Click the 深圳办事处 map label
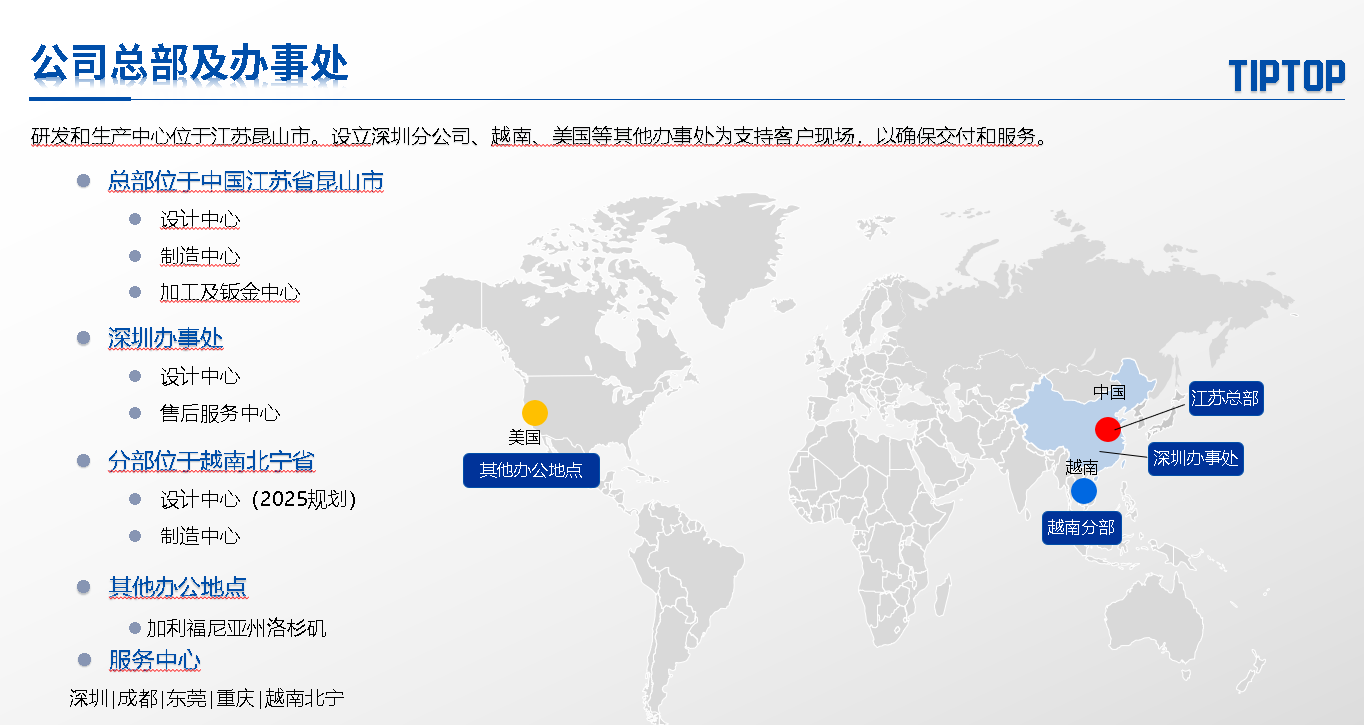 click(x=1195, y=459)
